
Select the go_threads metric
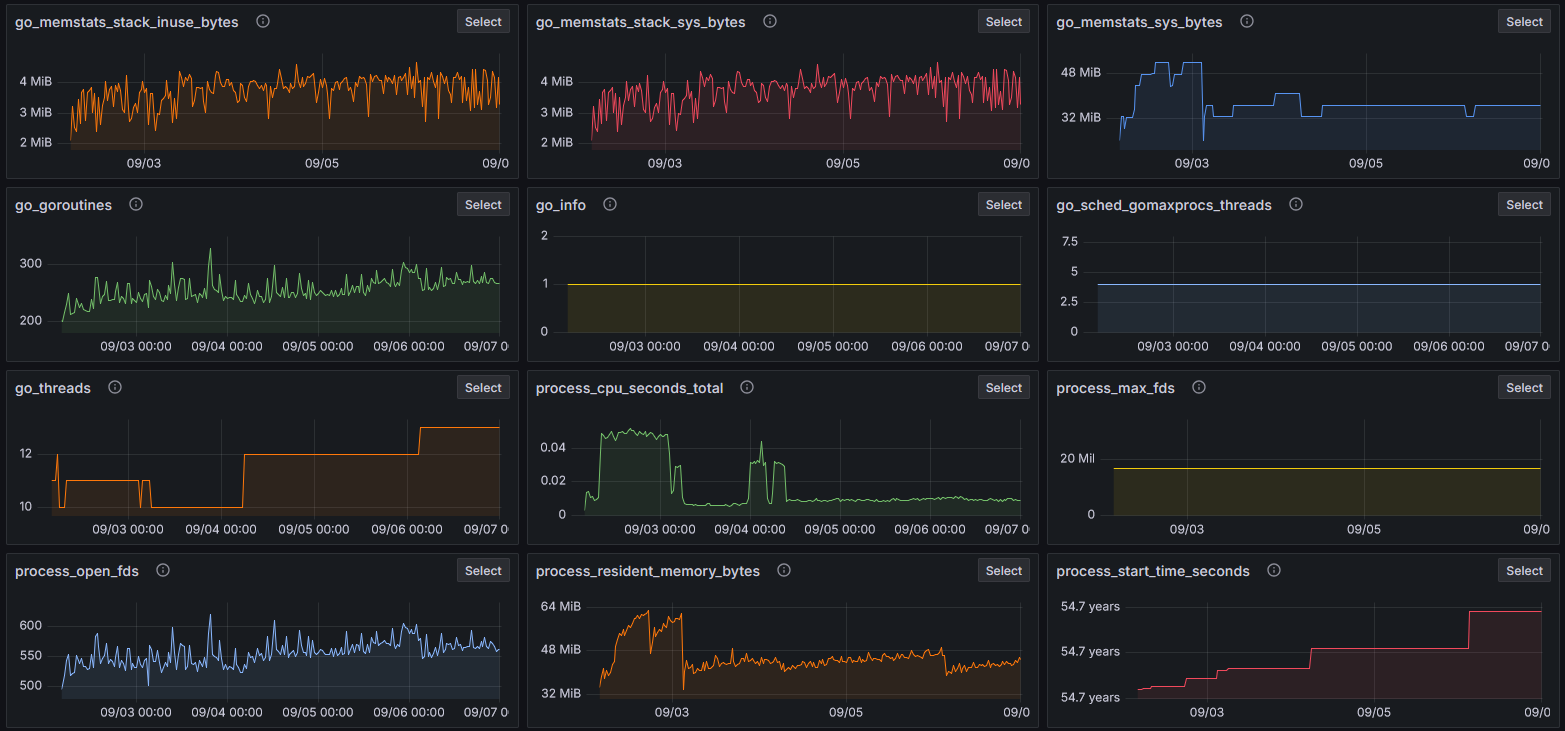tap(483, 387)
